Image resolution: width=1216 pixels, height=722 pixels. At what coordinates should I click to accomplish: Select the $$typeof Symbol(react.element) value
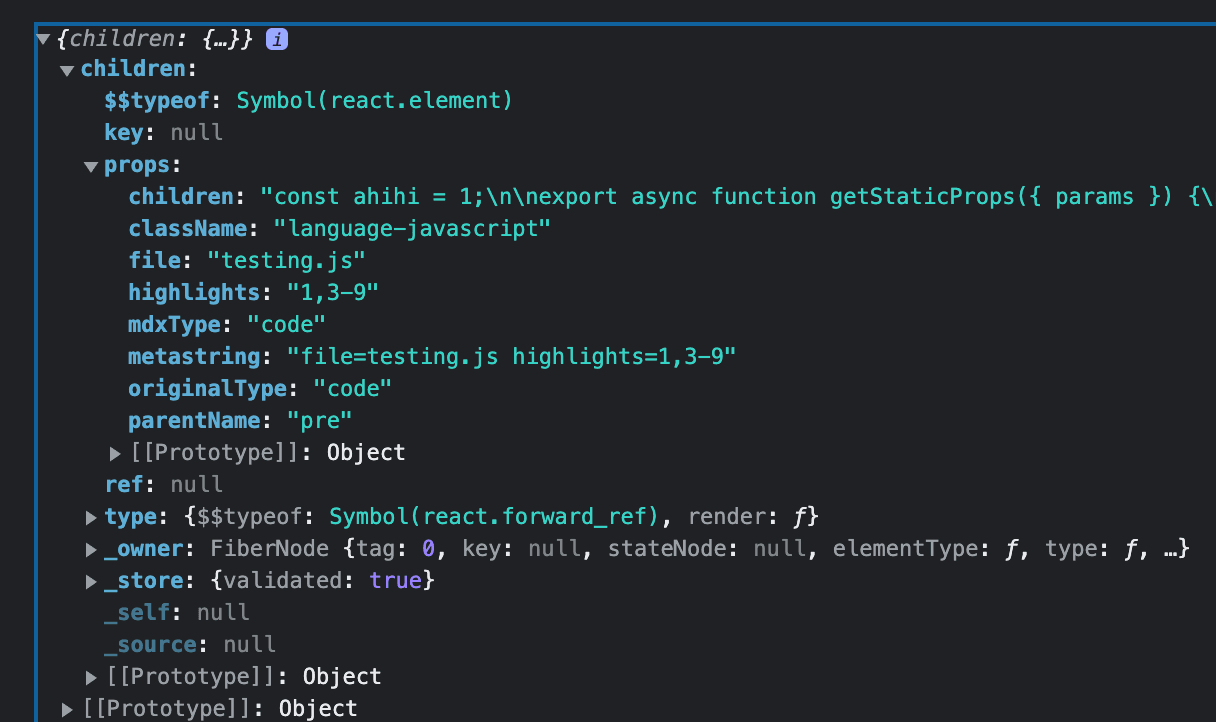[374, 100]
